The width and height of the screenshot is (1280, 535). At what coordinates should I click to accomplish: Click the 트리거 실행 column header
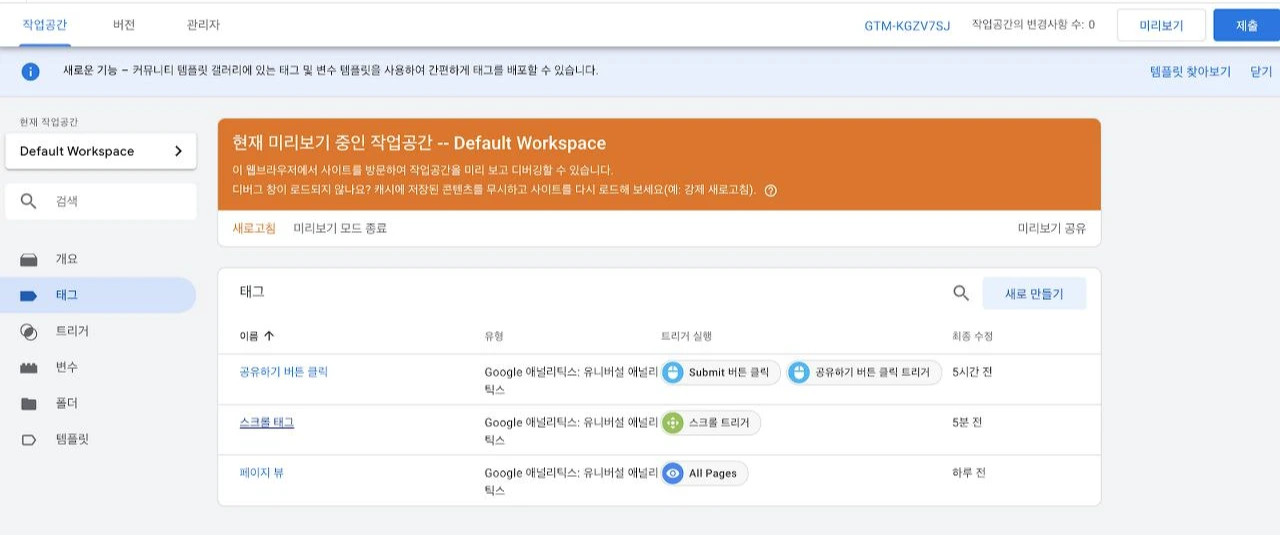pos(686,336)
